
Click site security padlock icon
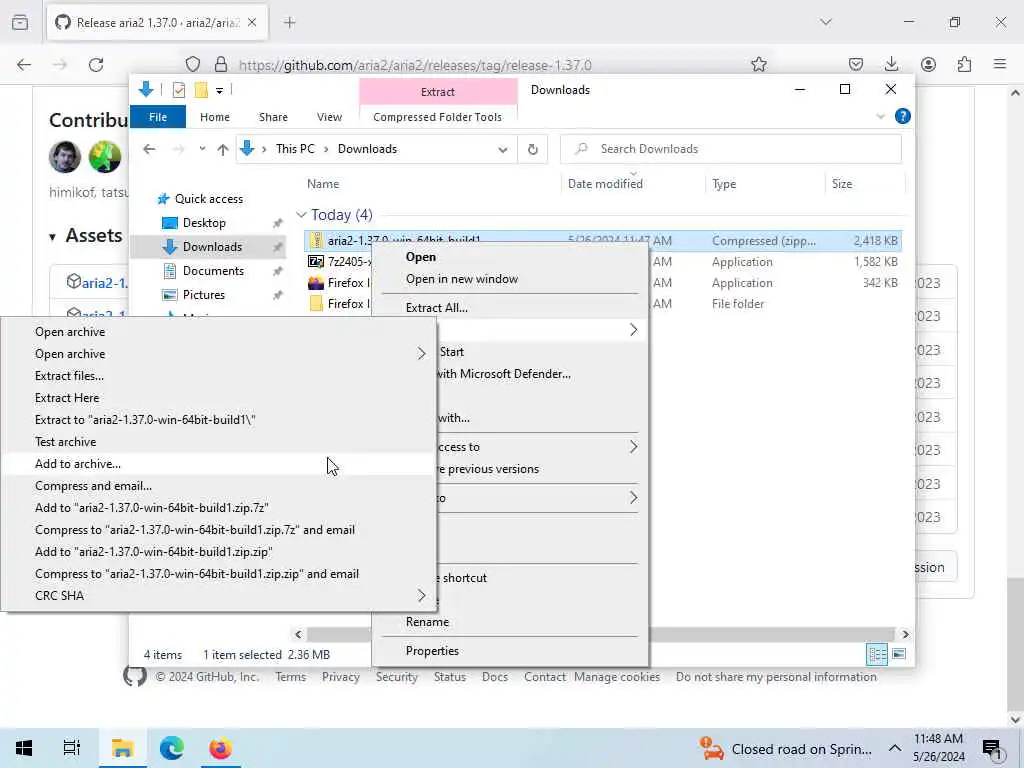[x=221, y=64]
